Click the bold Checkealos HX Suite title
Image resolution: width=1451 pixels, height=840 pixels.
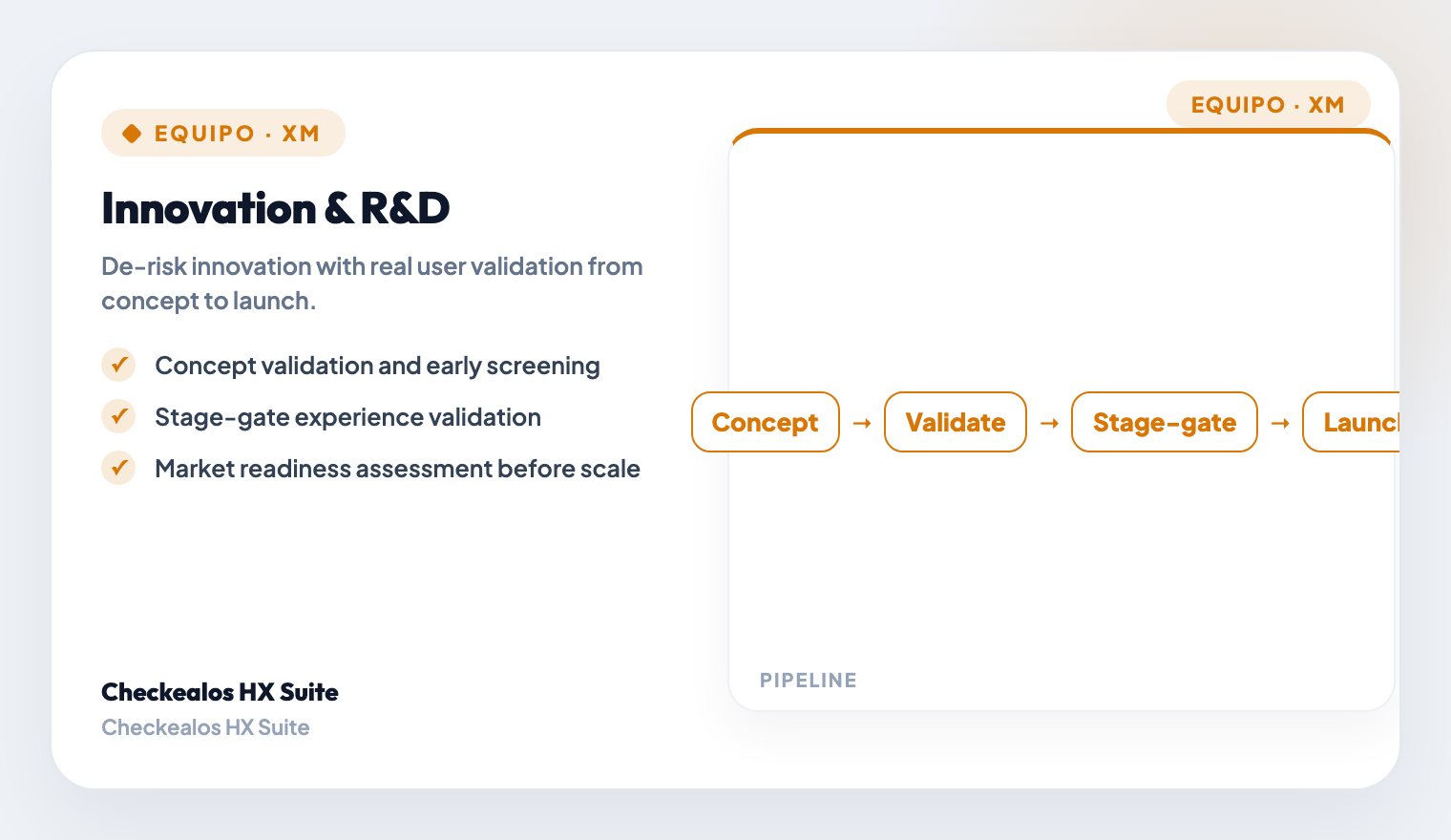click(220, 692)
